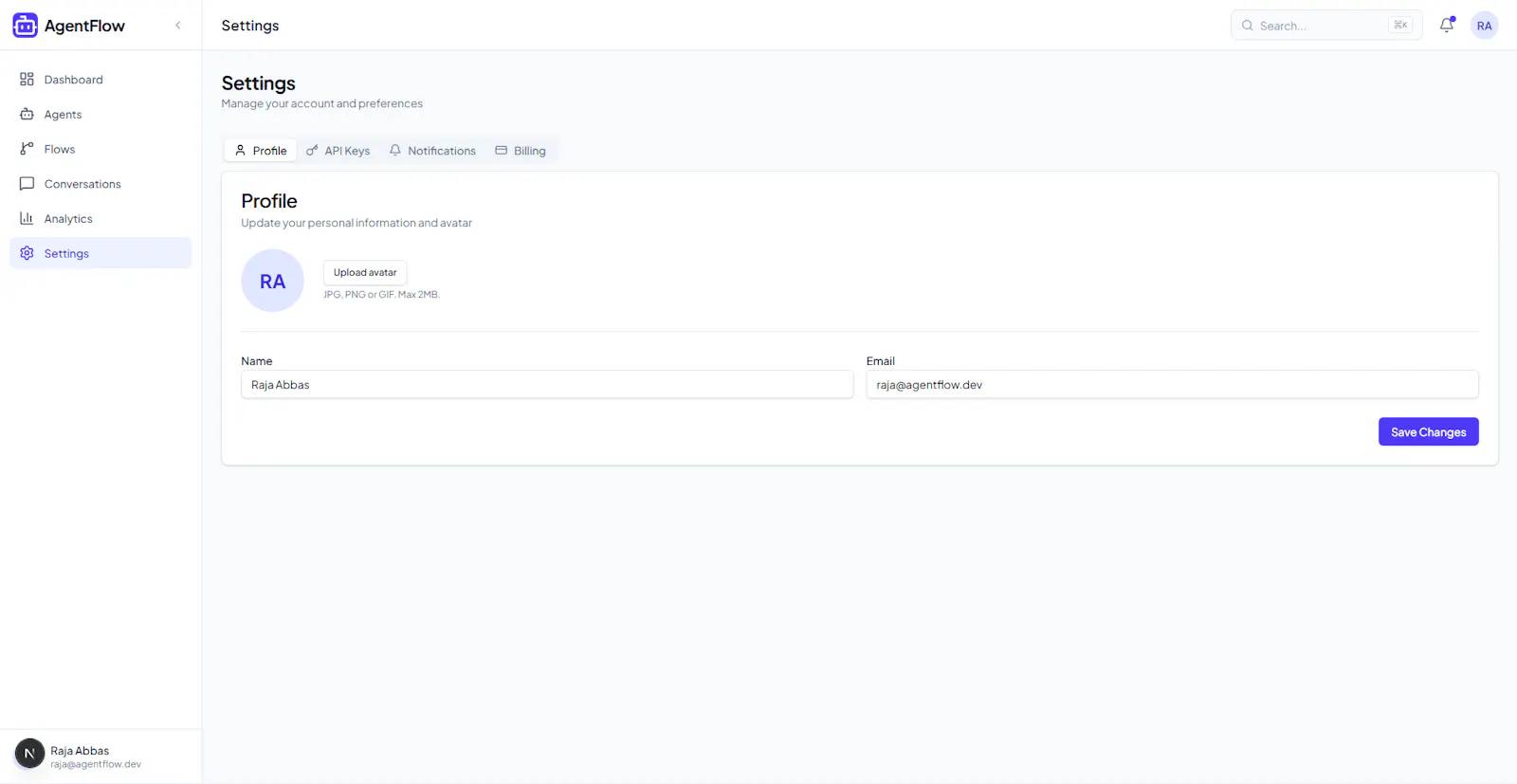Select Settings in the sidebar
This screenshot has height=784, width=1517.
click(101, 253)
